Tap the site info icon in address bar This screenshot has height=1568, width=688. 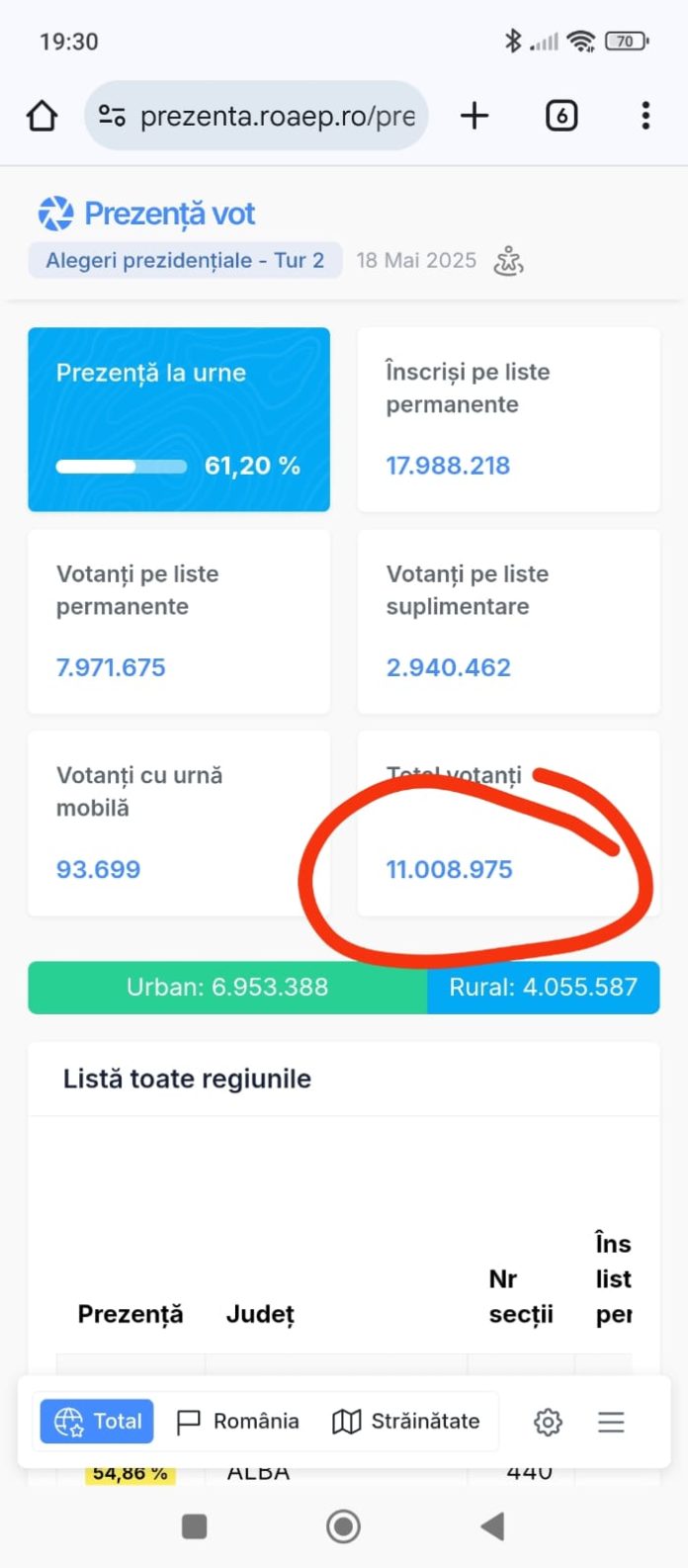(112, 117)
